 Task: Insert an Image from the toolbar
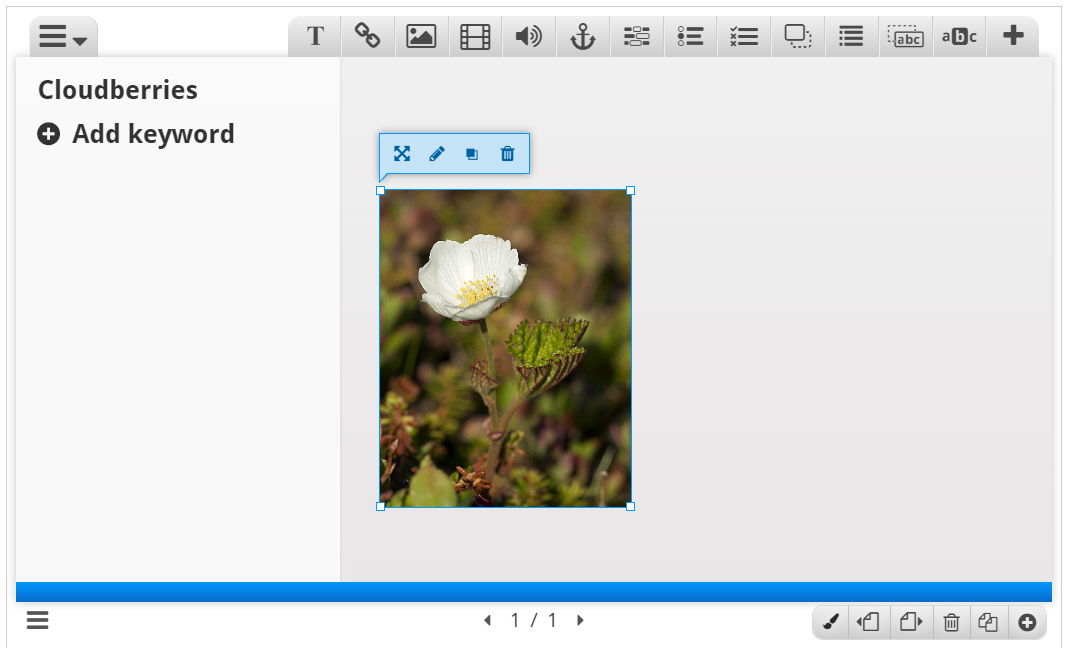(421, 36)
